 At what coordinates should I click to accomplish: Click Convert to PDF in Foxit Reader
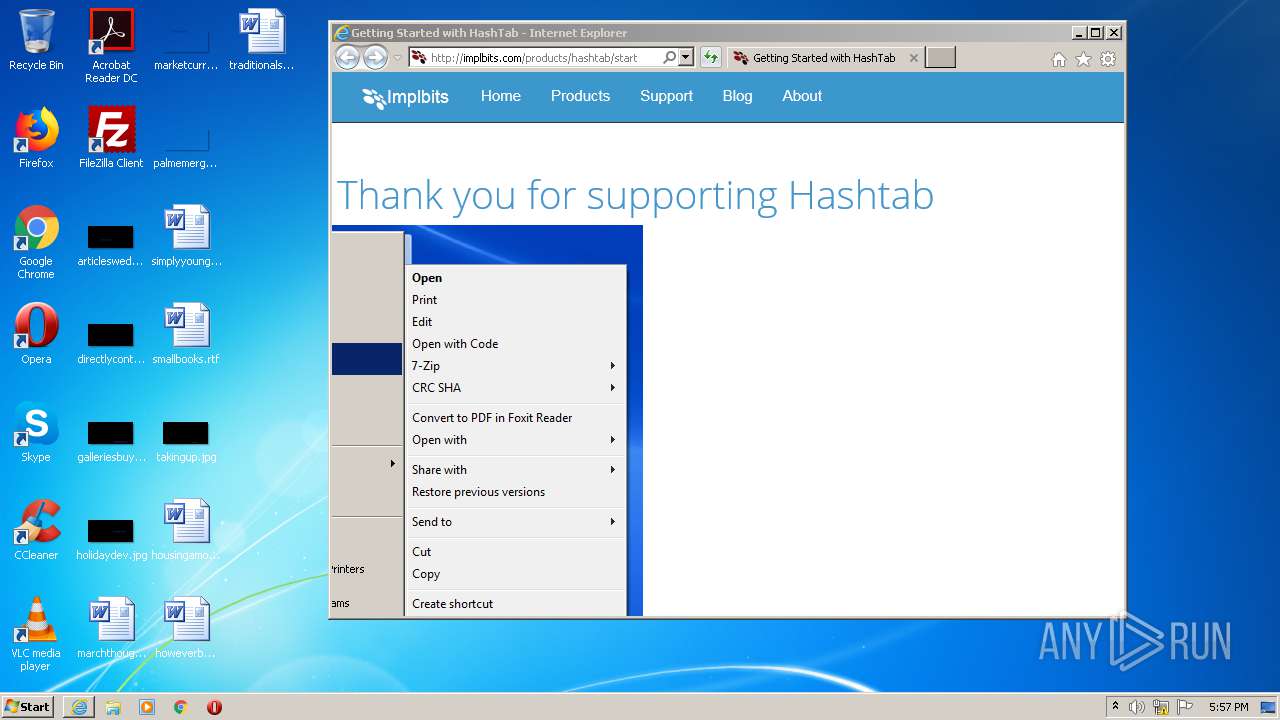click(492, 418)
